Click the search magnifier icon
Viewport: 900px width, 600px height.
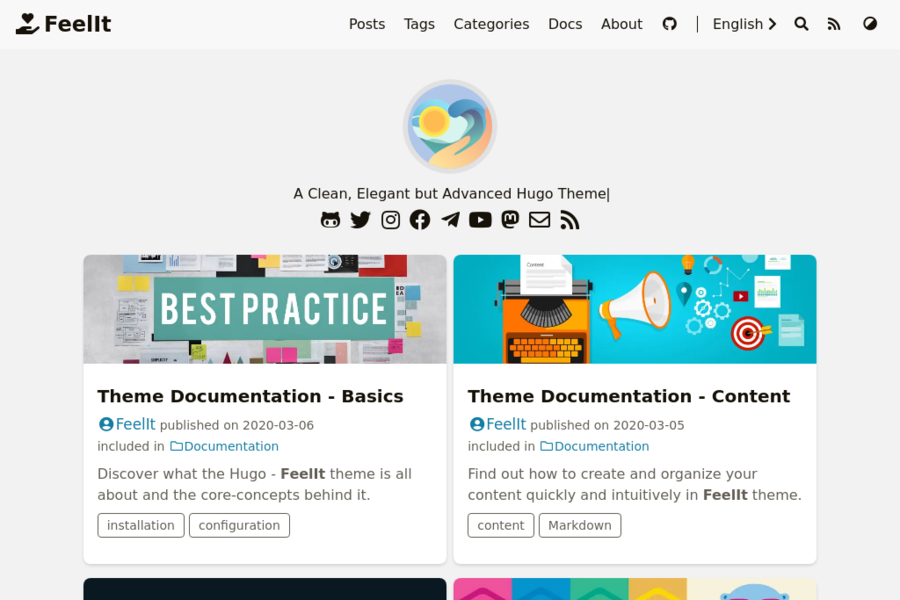coord(801,24)
